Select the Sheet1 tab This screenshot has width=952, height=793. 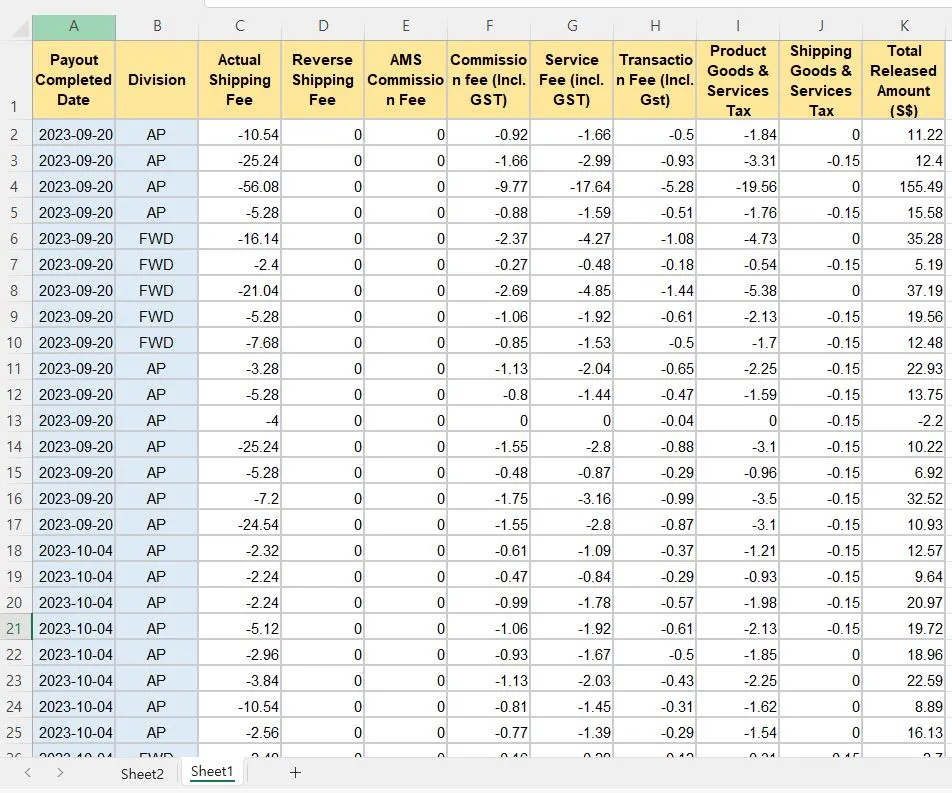pyautogui.click(x=212, y=771)
